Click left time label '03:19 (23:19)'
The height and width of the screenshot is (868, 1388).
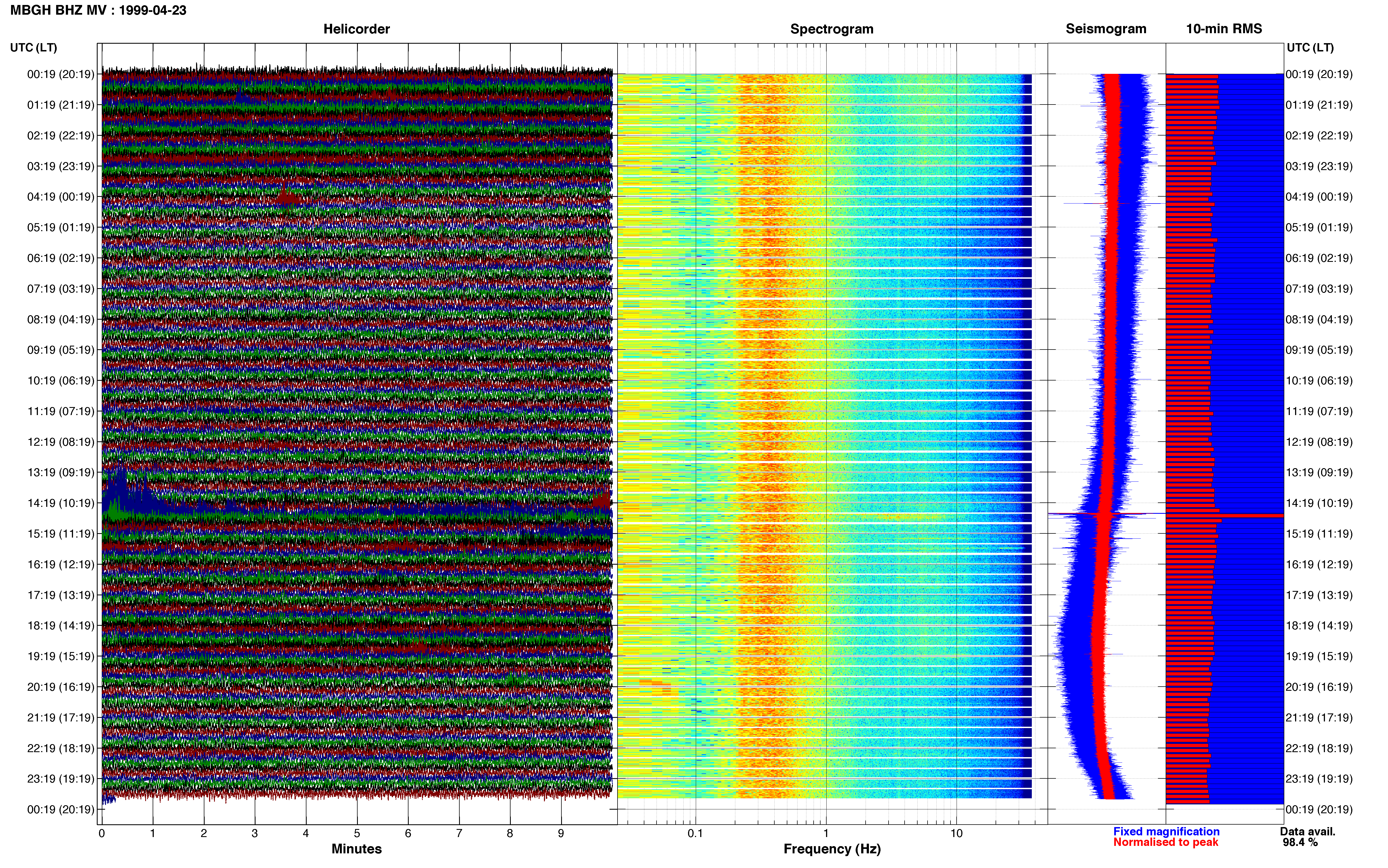pyautogui.click(x=60, y=166)
